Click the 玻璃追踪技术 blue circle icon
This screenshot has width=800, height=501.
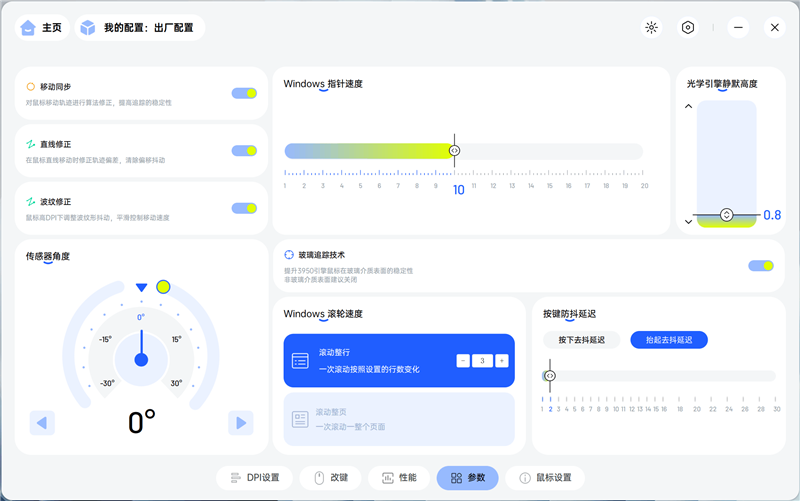[x=289, y=255]
